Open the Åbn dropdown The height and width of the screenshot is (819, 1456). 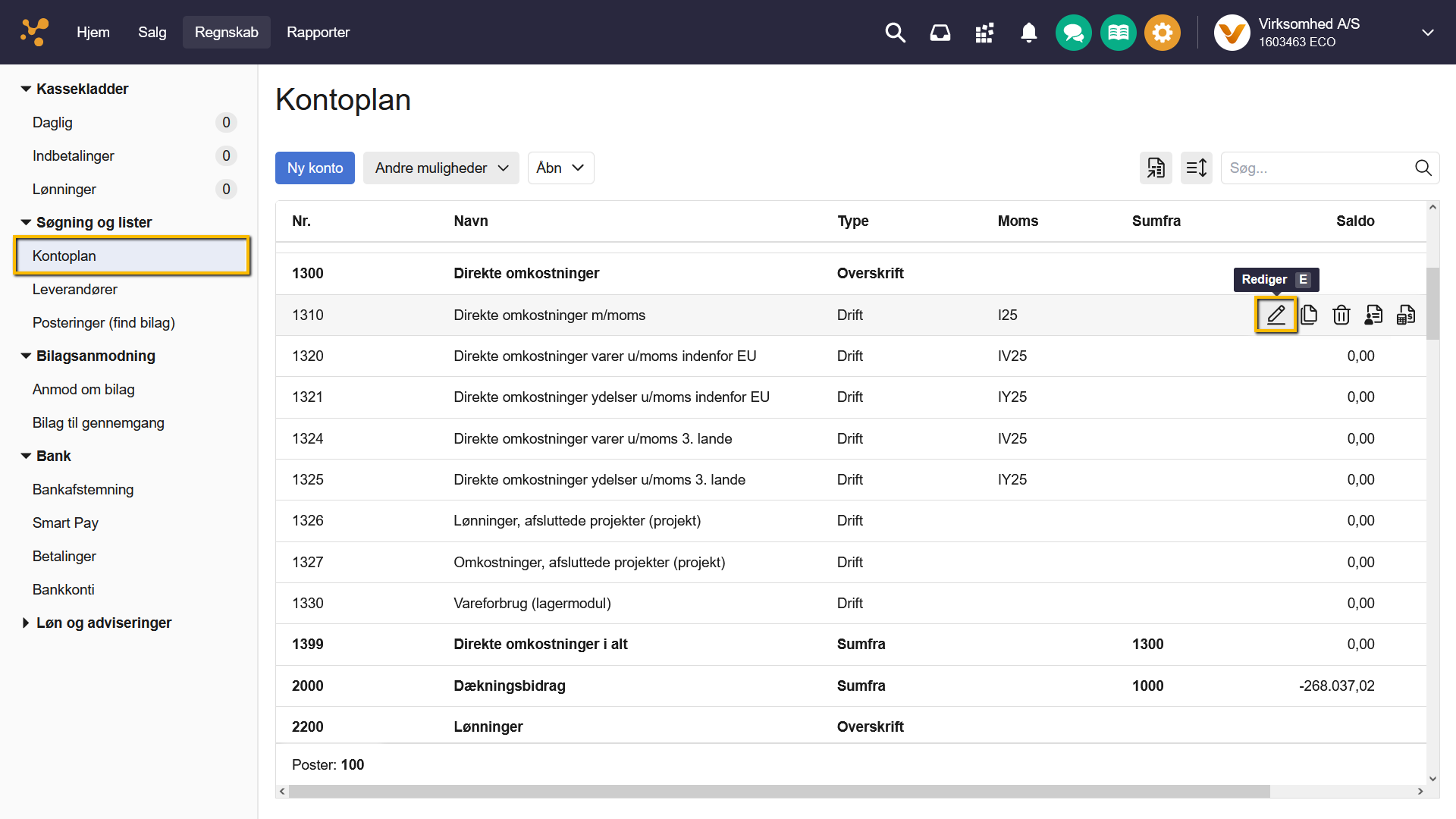(x=560, y=168)
